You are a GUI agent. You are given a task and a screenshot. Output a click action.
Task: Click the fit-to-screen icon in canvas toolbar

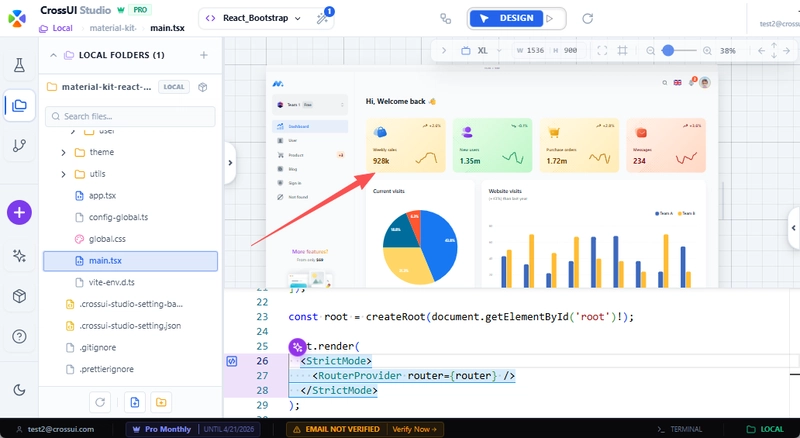pyautogui.click(x=602, y=51)
